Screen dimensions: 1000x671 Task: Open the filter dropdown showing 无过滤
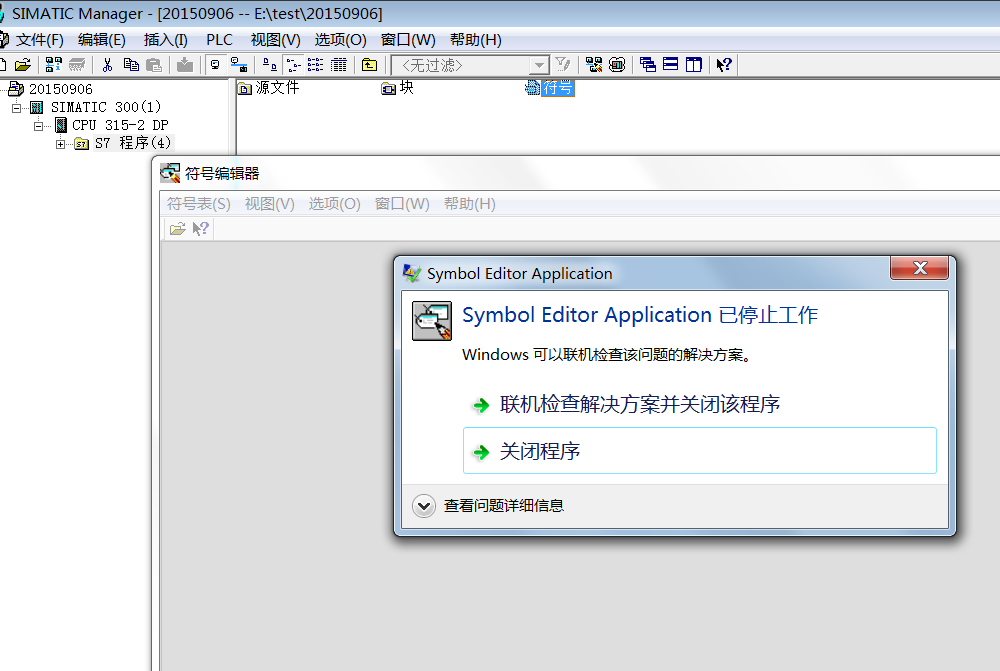tap(540, 65)
